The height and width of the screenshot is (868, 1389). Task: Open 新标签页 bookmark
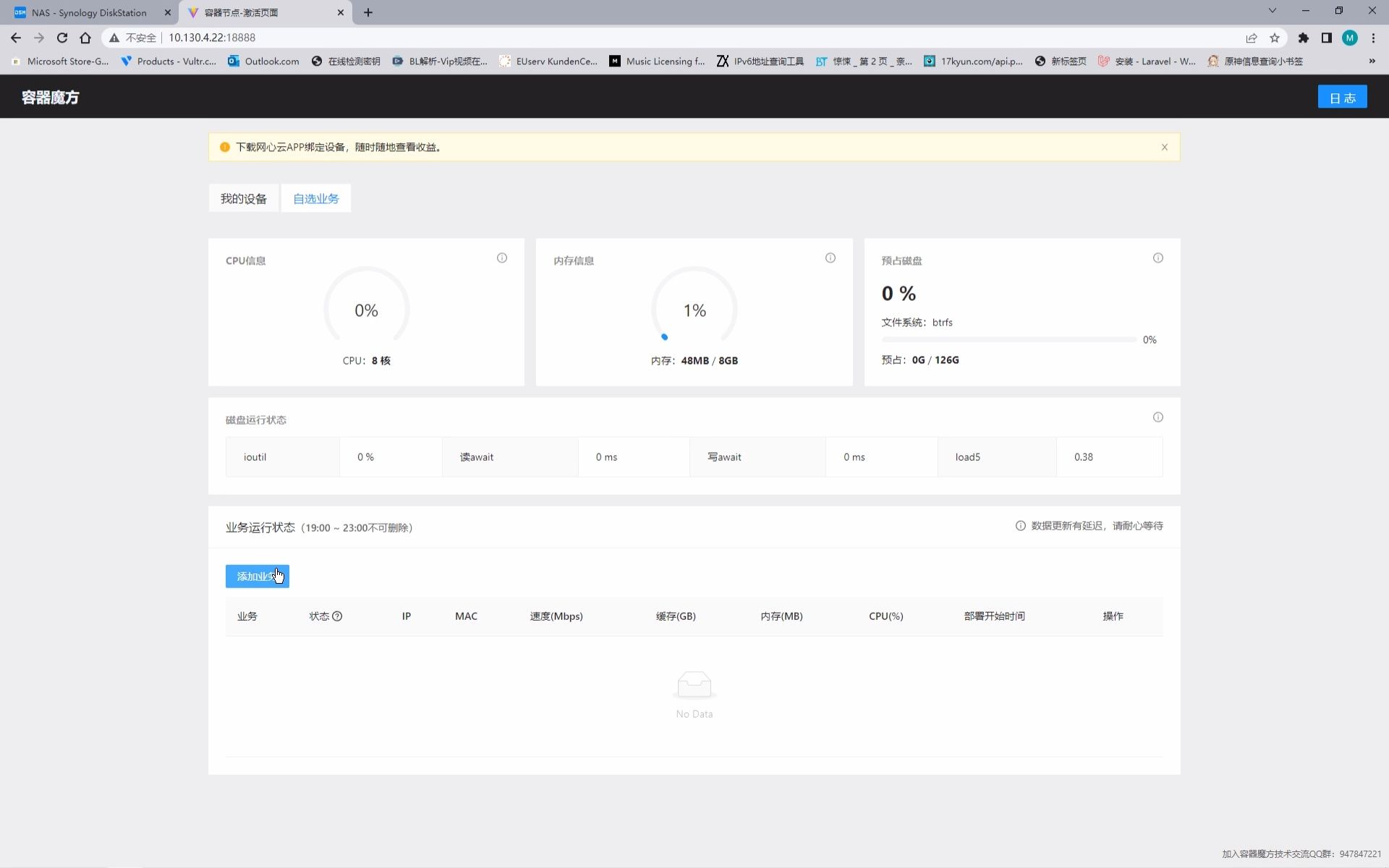[1061, 61]
